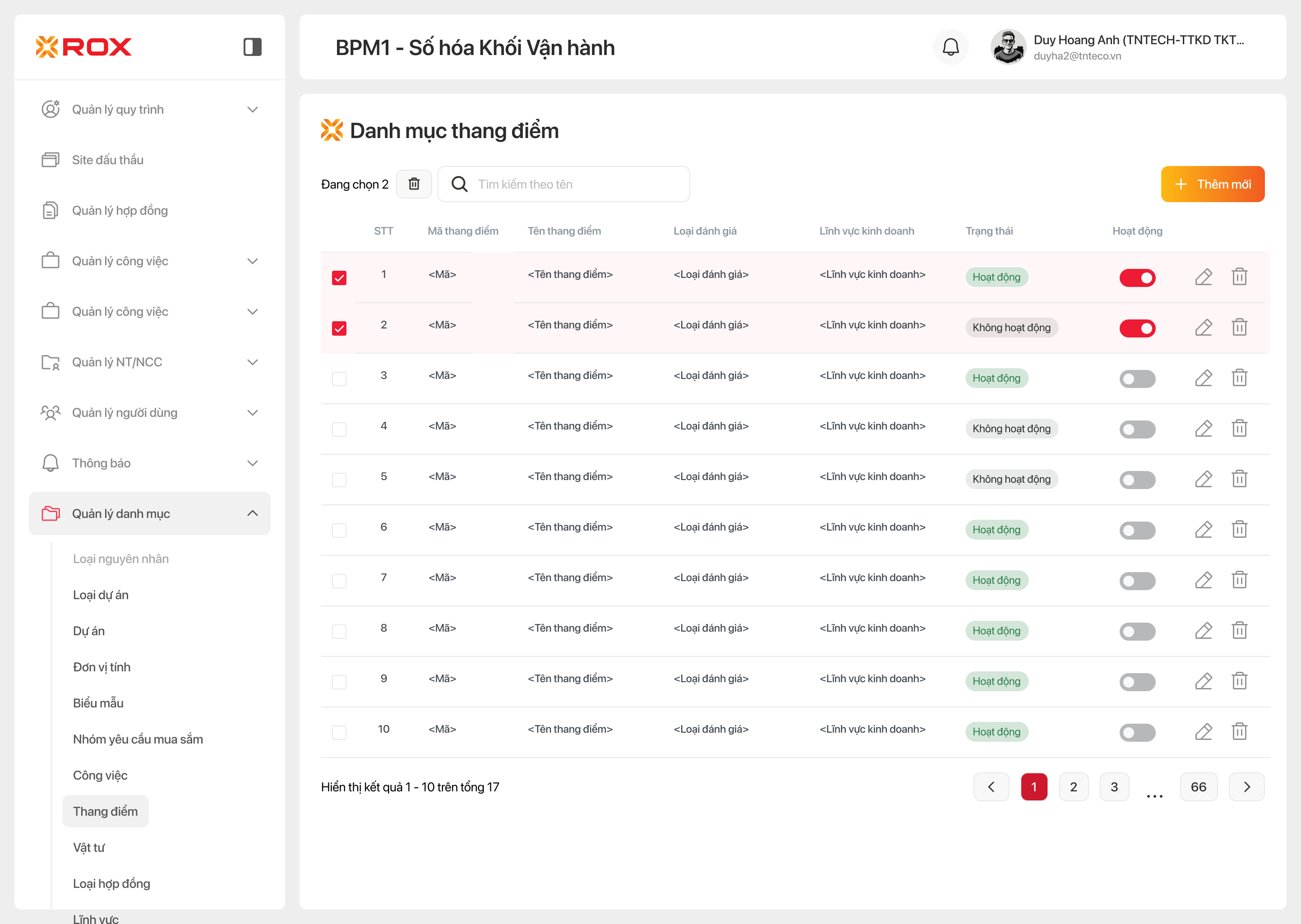
Task: Collapse sidebar using the panel toggle icon
Action: (252, 47)
